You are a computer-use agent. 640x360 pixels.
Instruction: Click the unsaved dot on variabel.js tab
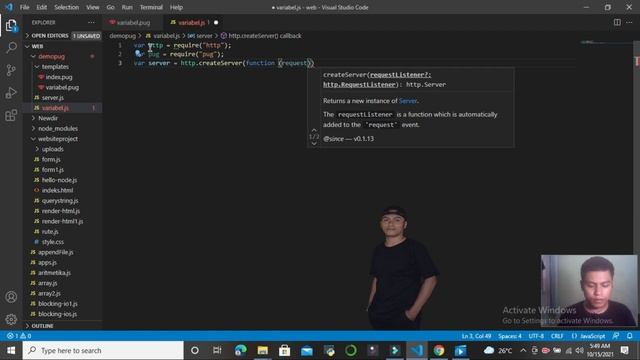[x=216, y=22]
